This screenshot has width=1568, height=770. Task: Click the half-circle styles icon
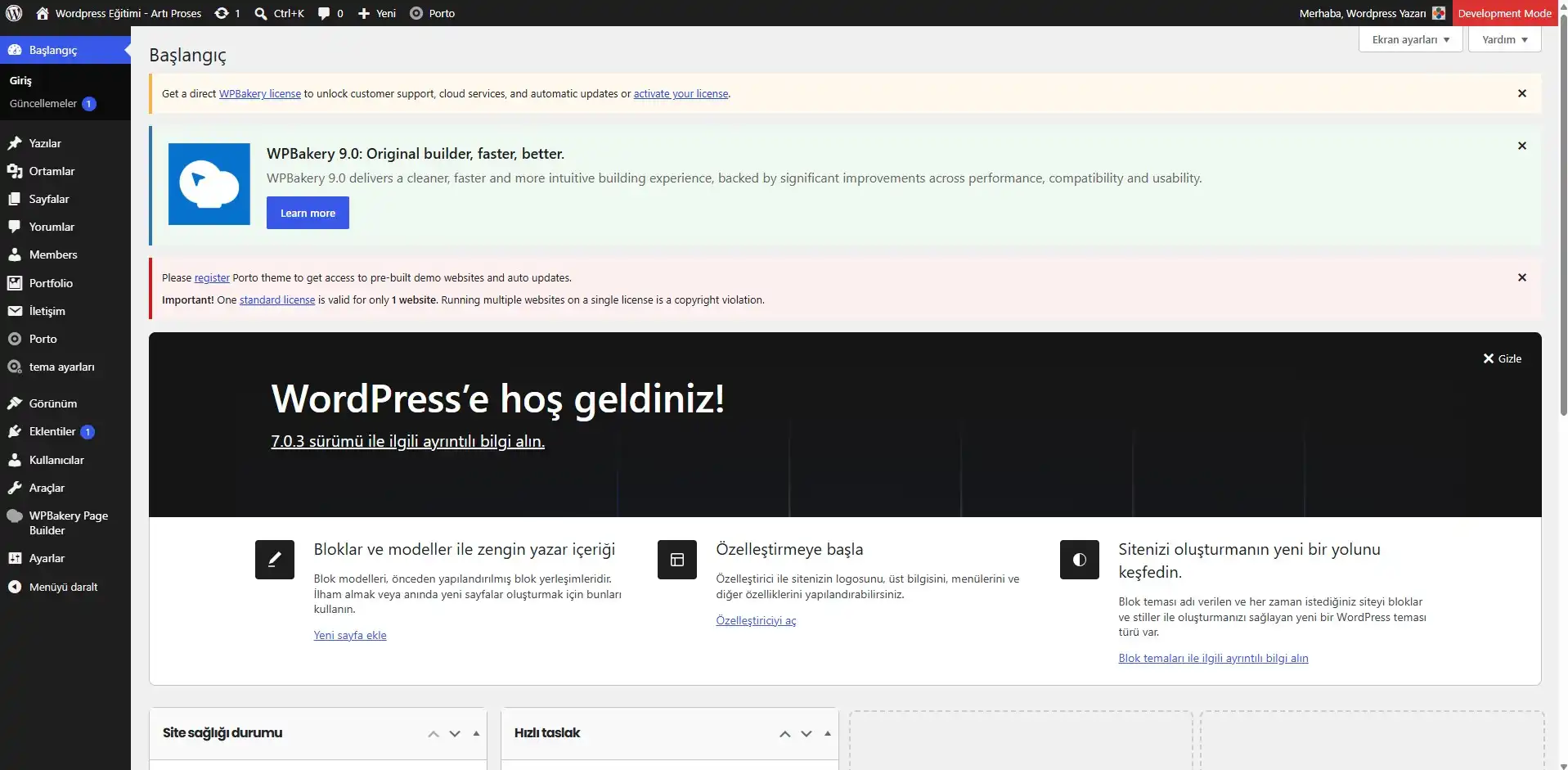point(1080,560)
